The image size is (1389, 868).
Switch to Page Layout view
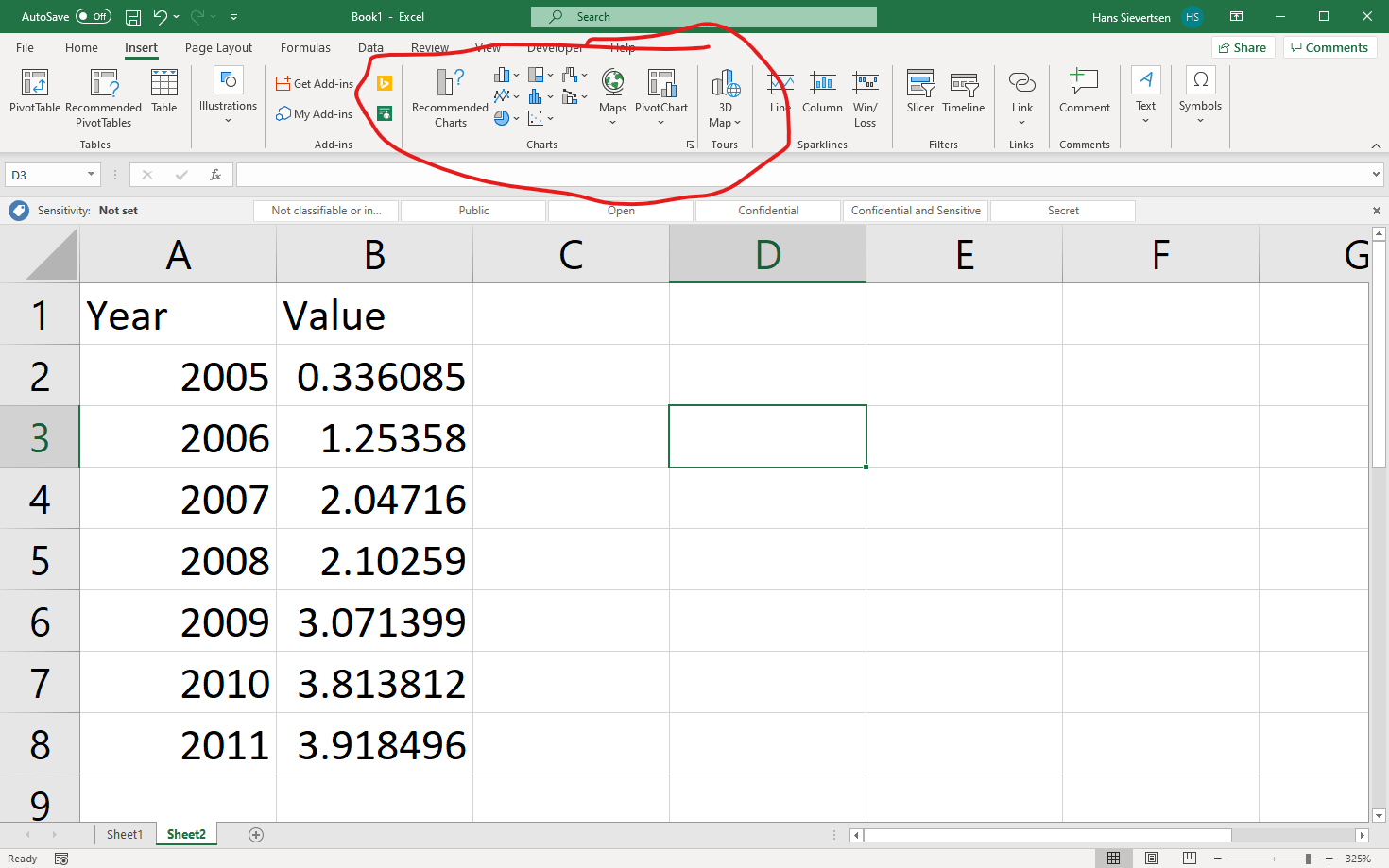[1152, 859]
